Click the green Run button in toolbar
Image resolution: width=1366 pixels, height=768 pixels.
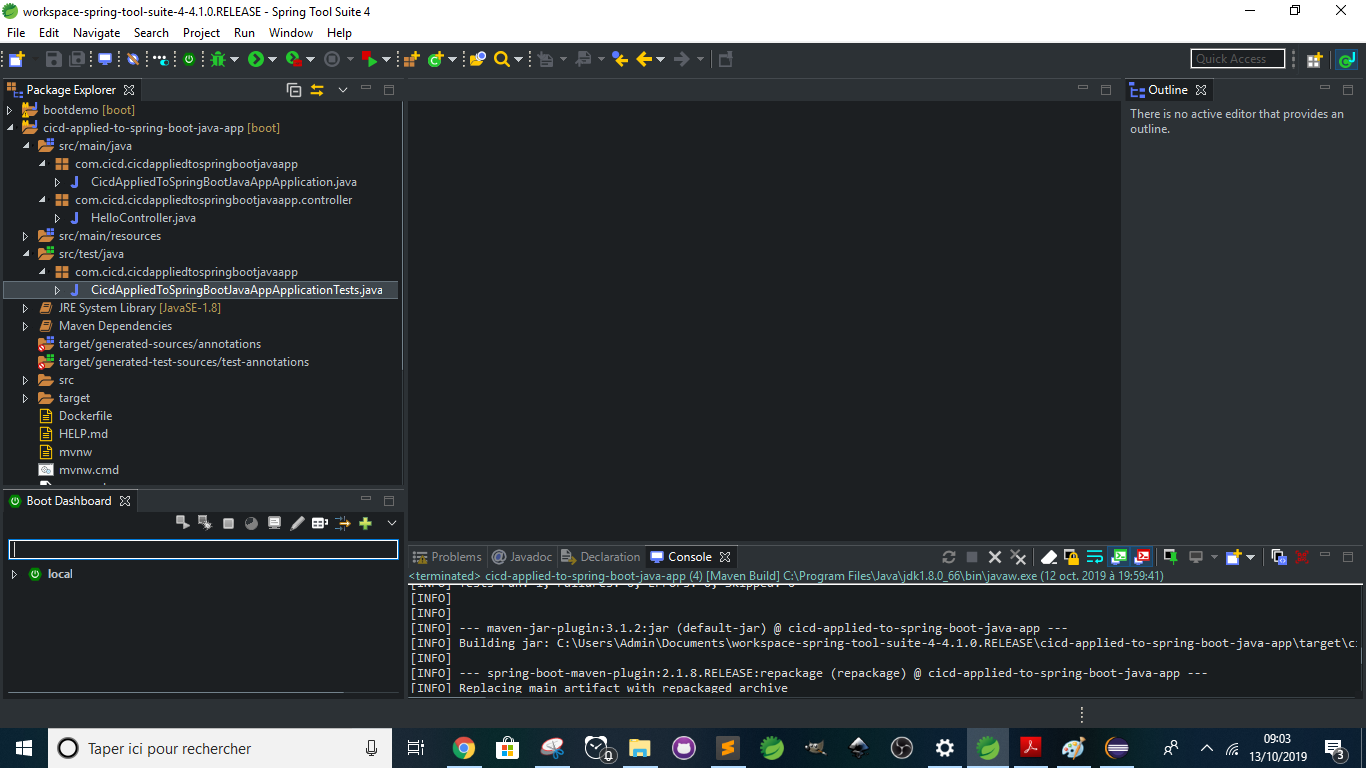pyautogui.click(x=256, y=59)
